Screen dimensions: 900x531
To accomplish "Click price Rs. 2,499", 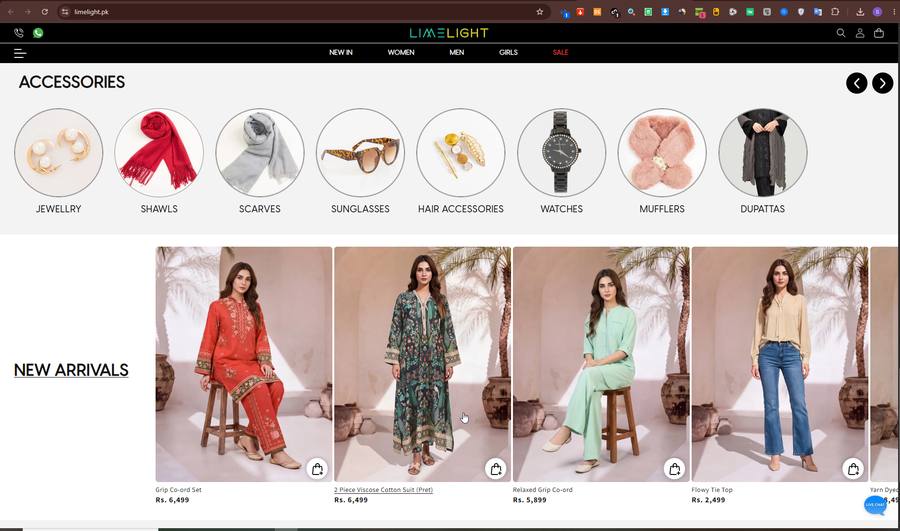I will pos(708,500).
